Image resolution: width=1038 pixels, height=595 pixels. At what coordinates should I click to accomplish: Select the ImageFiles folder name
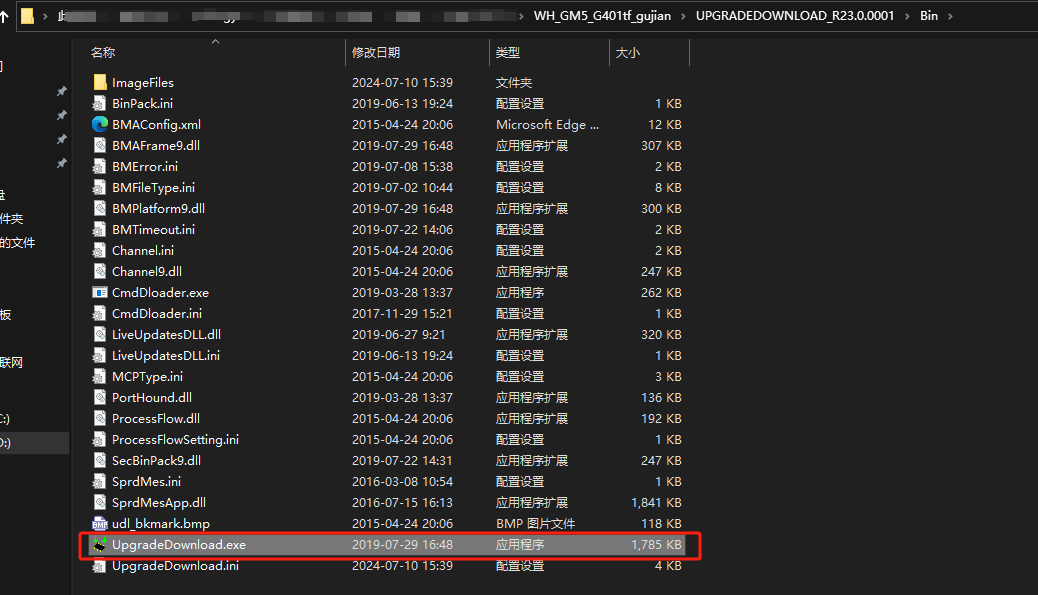[x=143, y=82]
